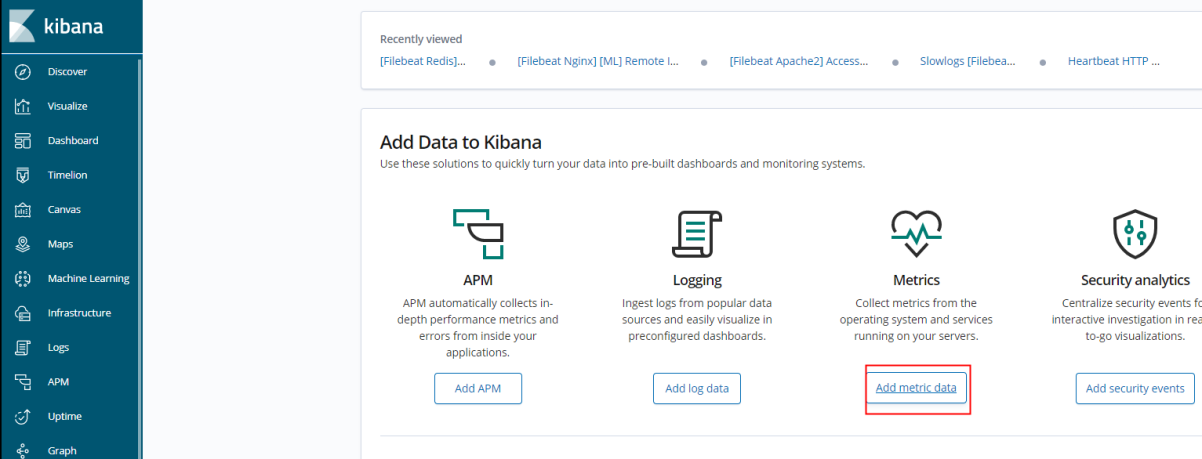Click the APM sidebar icon
This screenshot has width=1202, height=459.
point(23,382)
